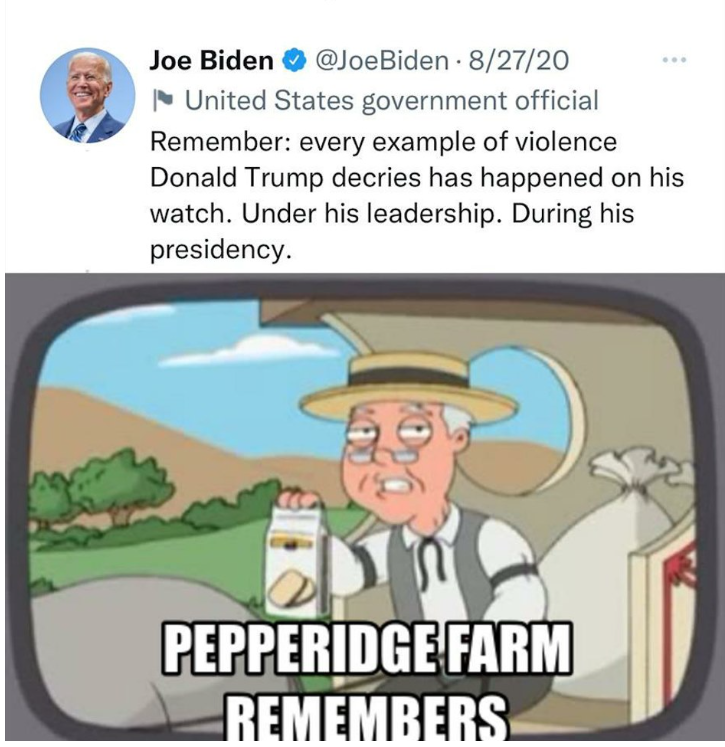Click the REMEMBERS caption text
Viewport: 725px width, 747px height.
[367, 719]
